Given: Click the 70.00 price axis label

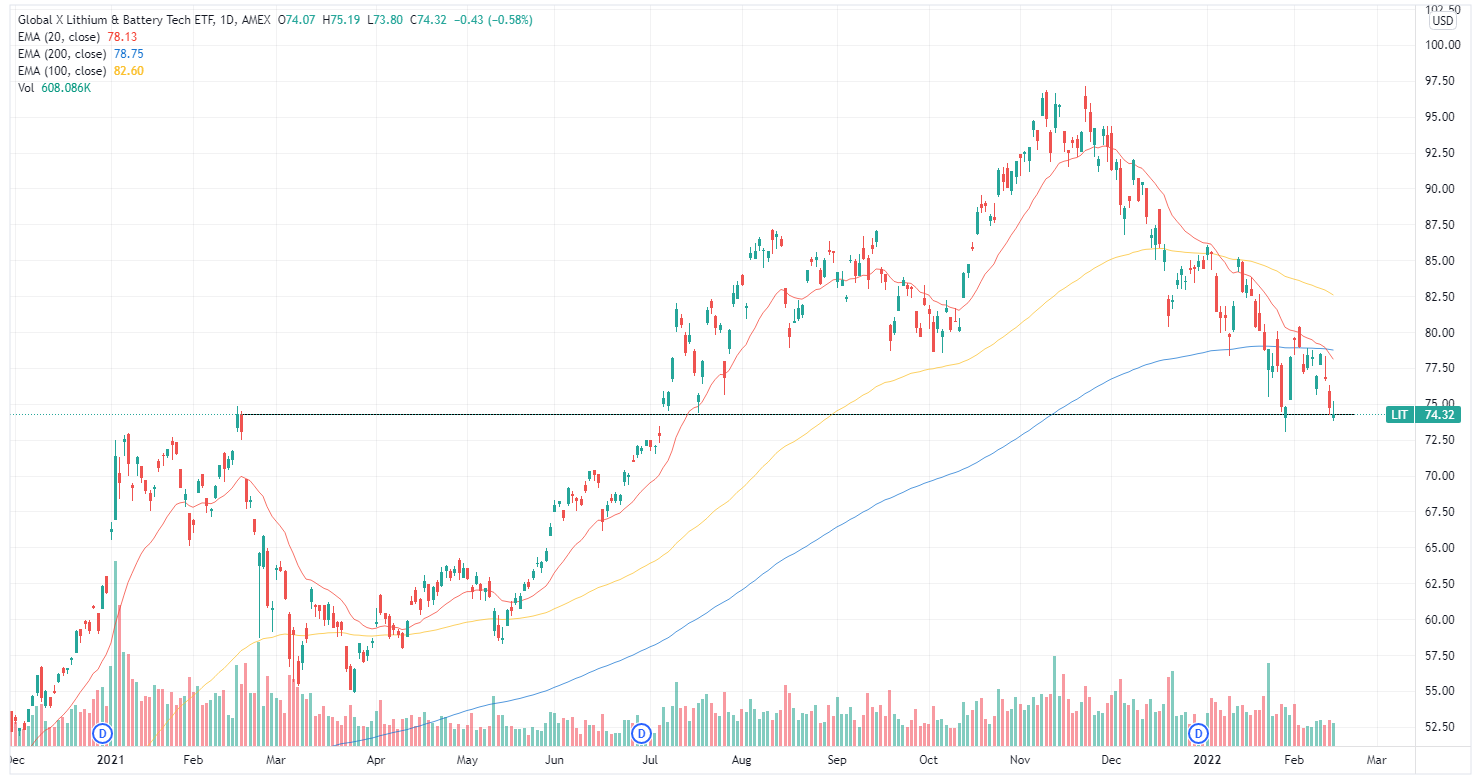Looking at the screenshot, I should click(x=1441, y=476).
